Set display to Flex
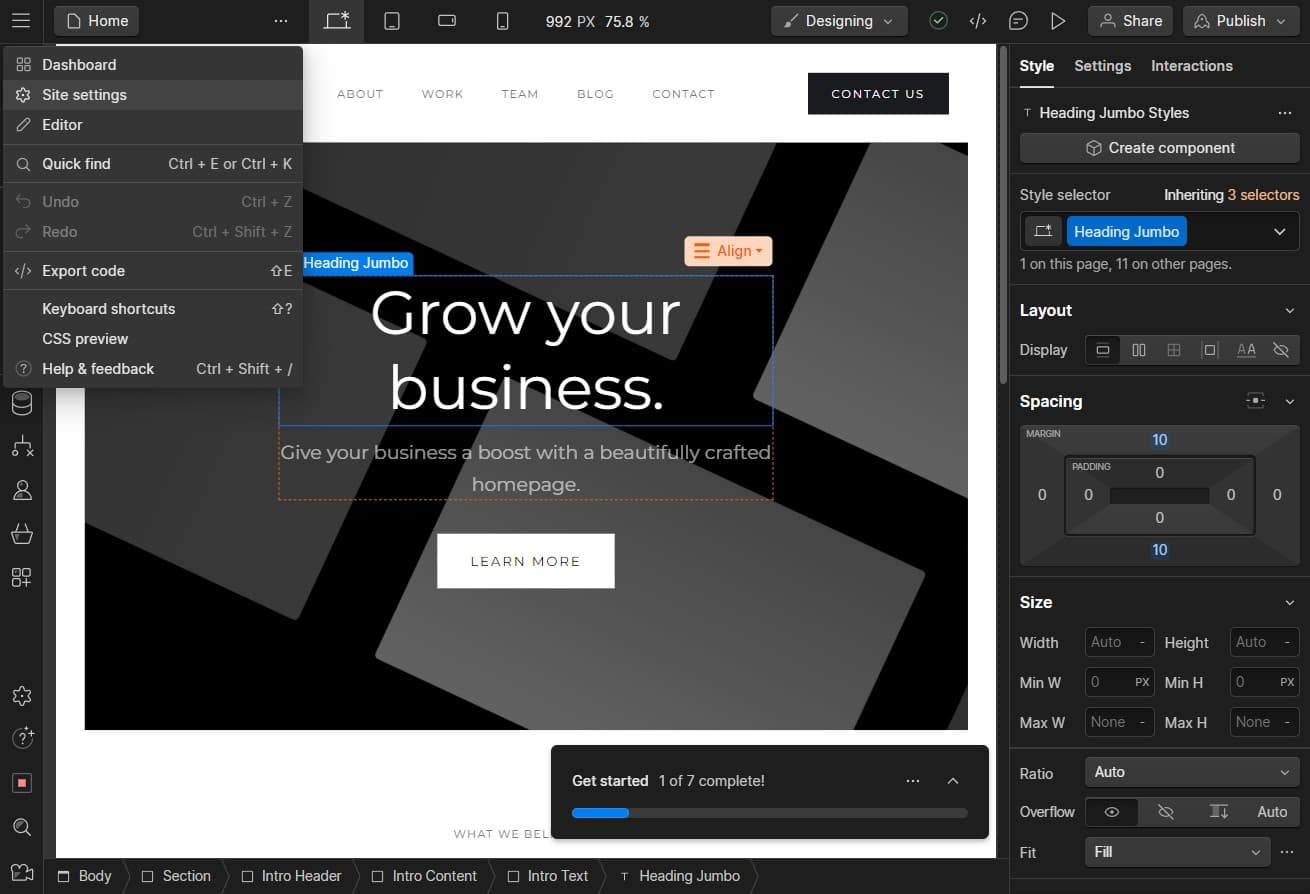This screenshot has width=1310, height=894. (x=1138, y=350)
